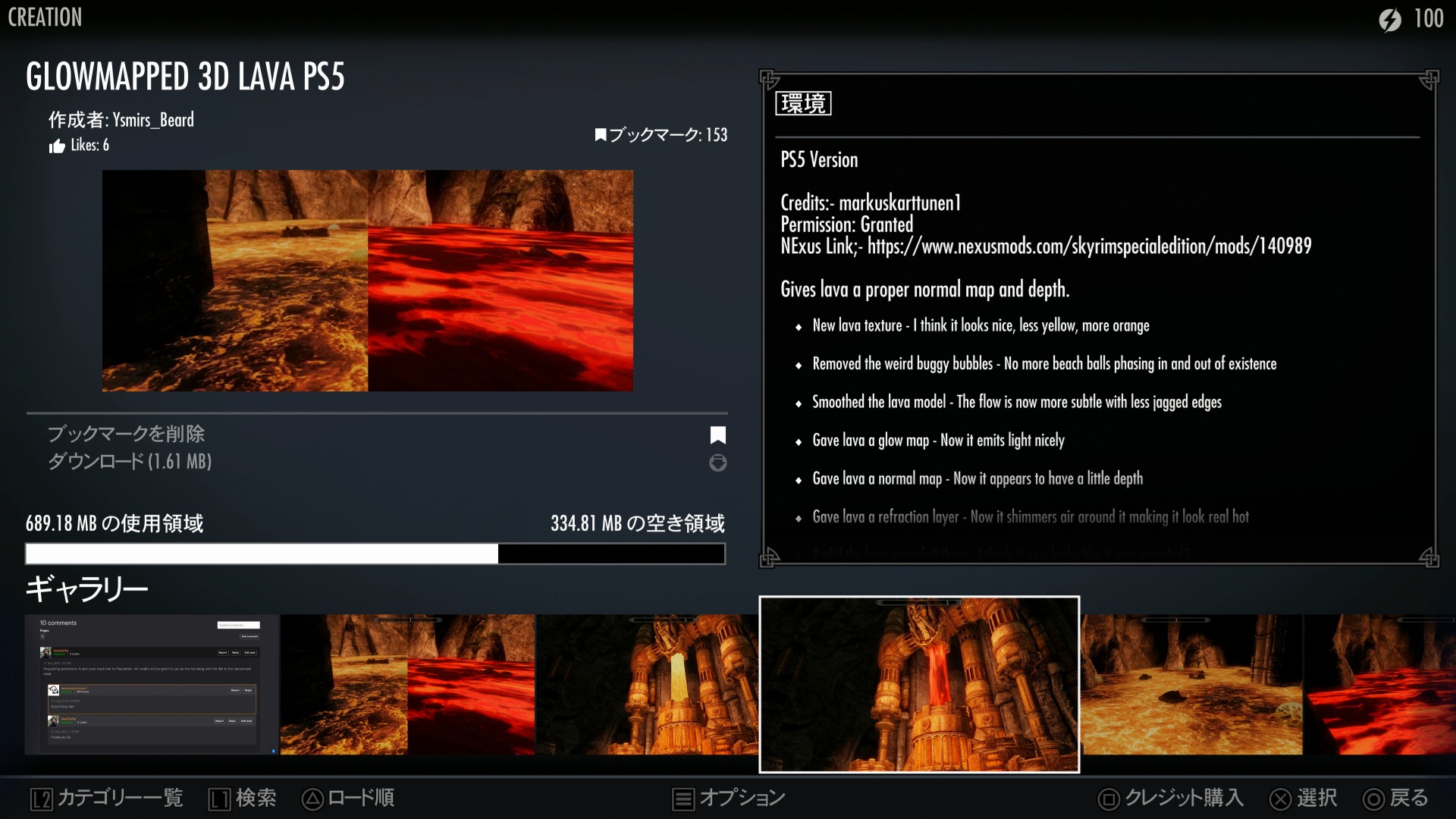Select ブックマークを削除 option
The width and height of the screenshot is (1456, 819).
[x=126, y=434]
